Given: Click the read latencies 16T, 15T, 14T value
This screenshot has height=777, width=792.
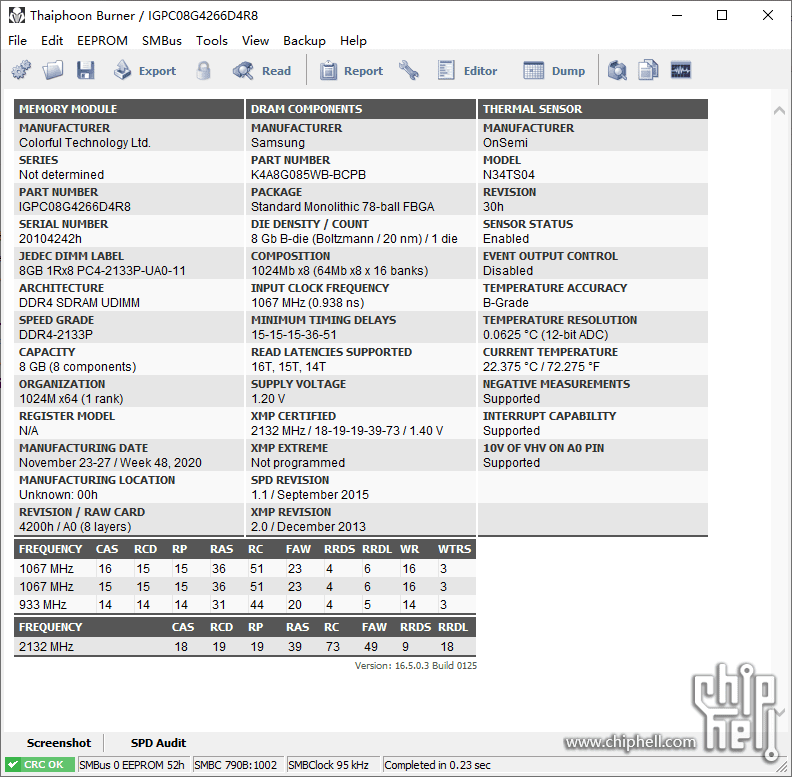Looking at the screenshot, I should 288,367.
